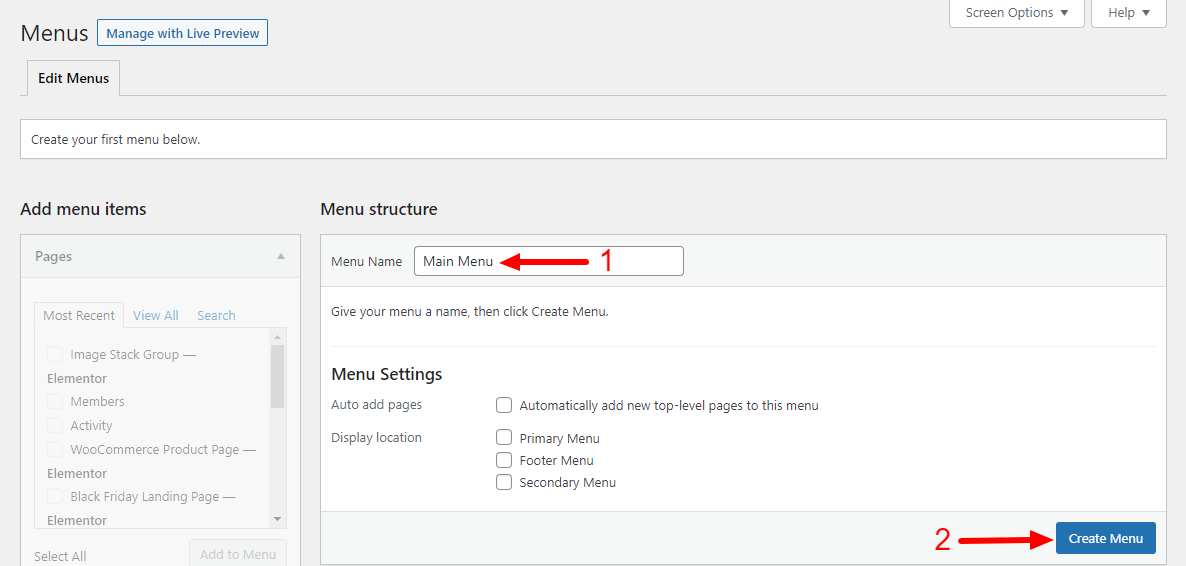
Task: Collapse the Pages panel with its arrow
Action: [281, 257]
